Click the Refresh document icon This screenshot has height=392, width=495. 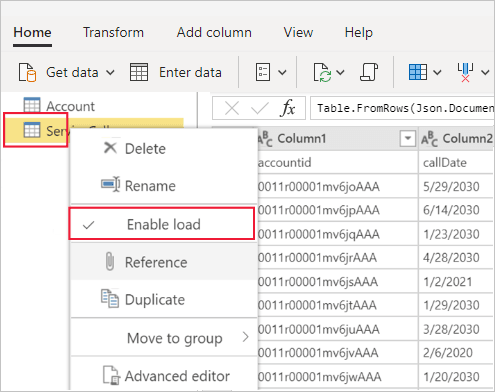point(322,72)
